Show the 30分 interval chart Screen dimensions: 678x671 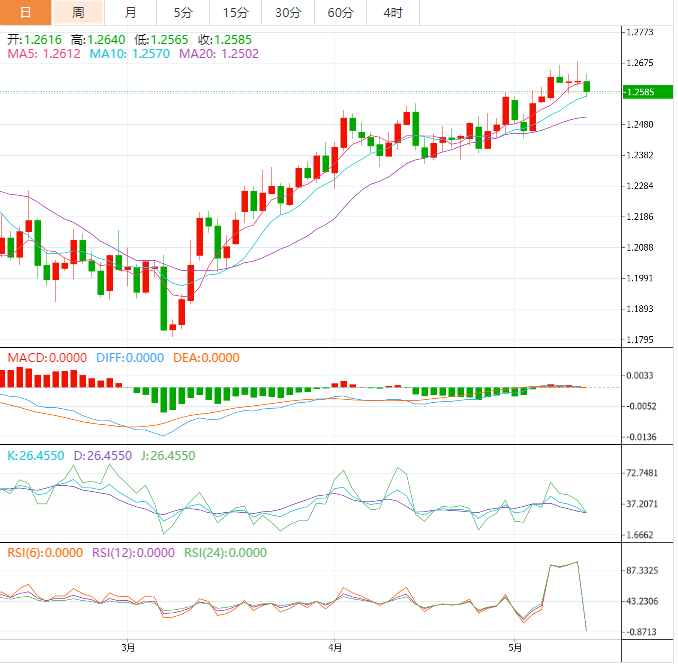pyautogui.click(x=287, y=13)
